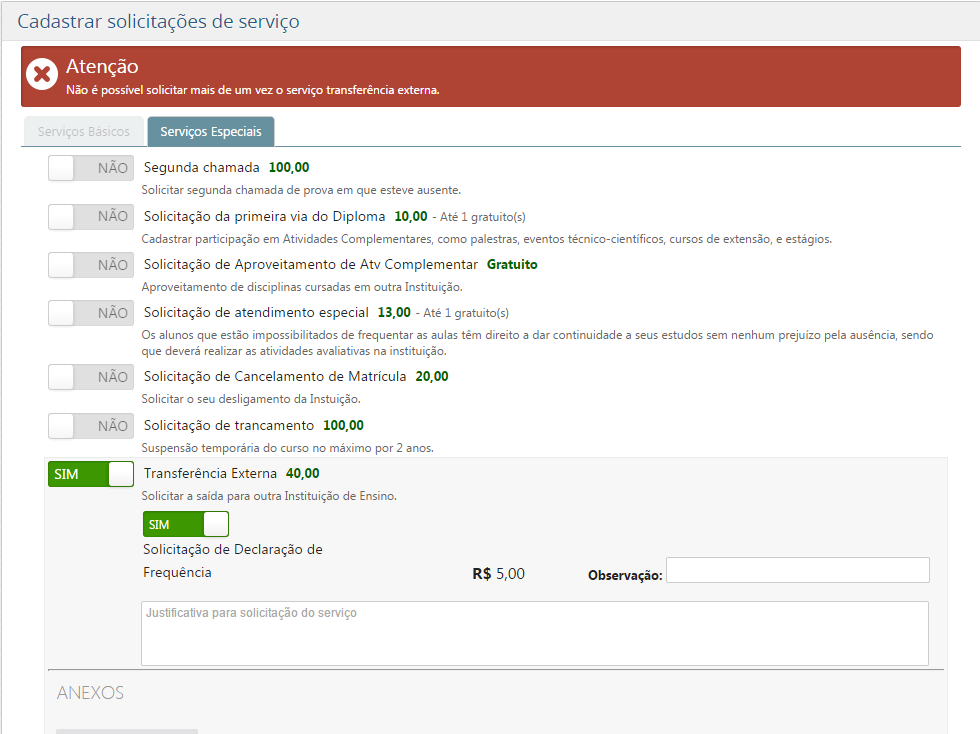Click the Atenção alert heading
The width and height of the screenshot is (980, 734).
(102, 67)
